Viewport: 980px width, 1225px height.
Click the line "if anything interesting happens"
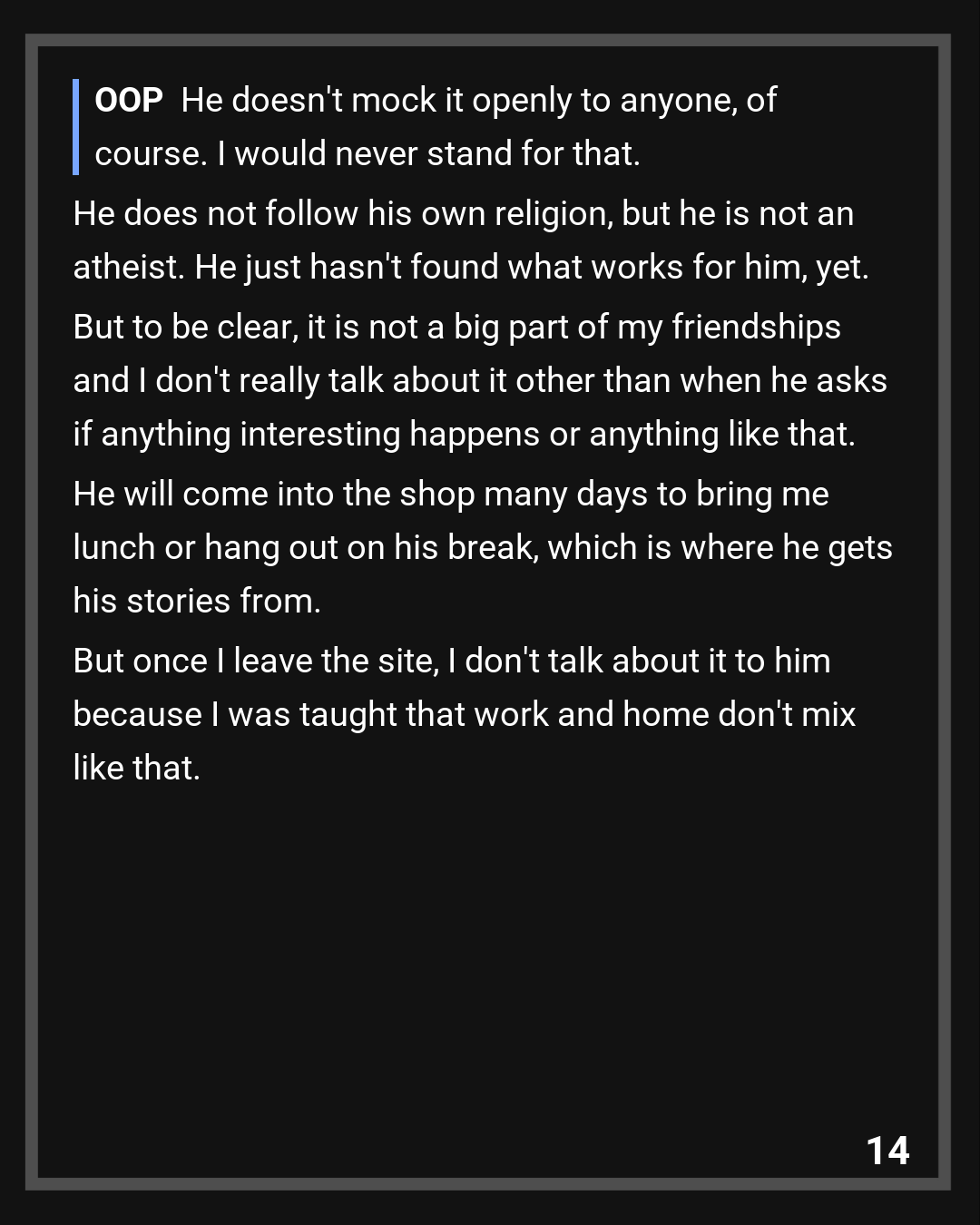[x=464, y=434]
